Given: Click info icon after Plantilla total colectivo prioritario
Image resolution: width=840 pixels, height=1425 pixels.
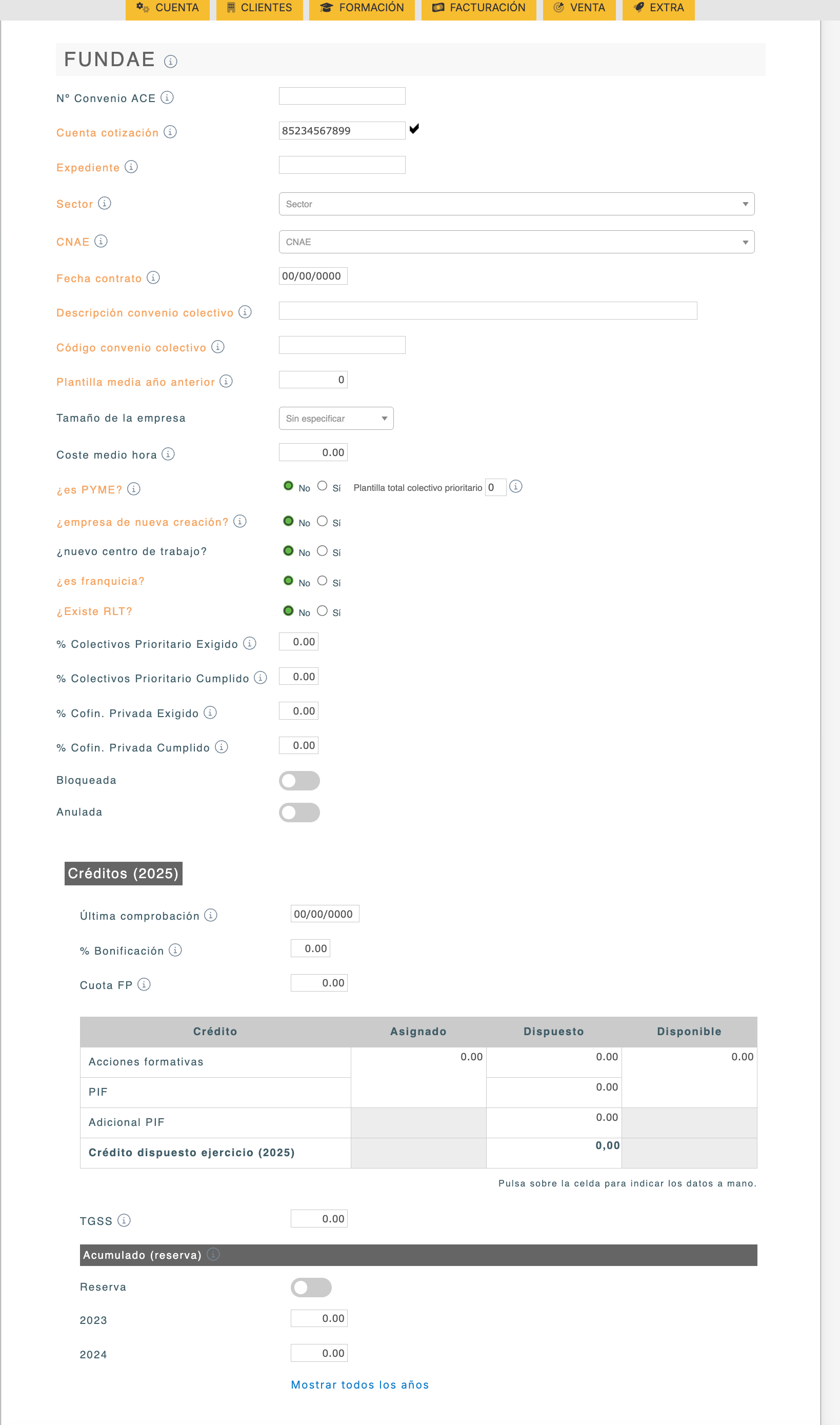Looking at the screenshot, I should [516, 486].
